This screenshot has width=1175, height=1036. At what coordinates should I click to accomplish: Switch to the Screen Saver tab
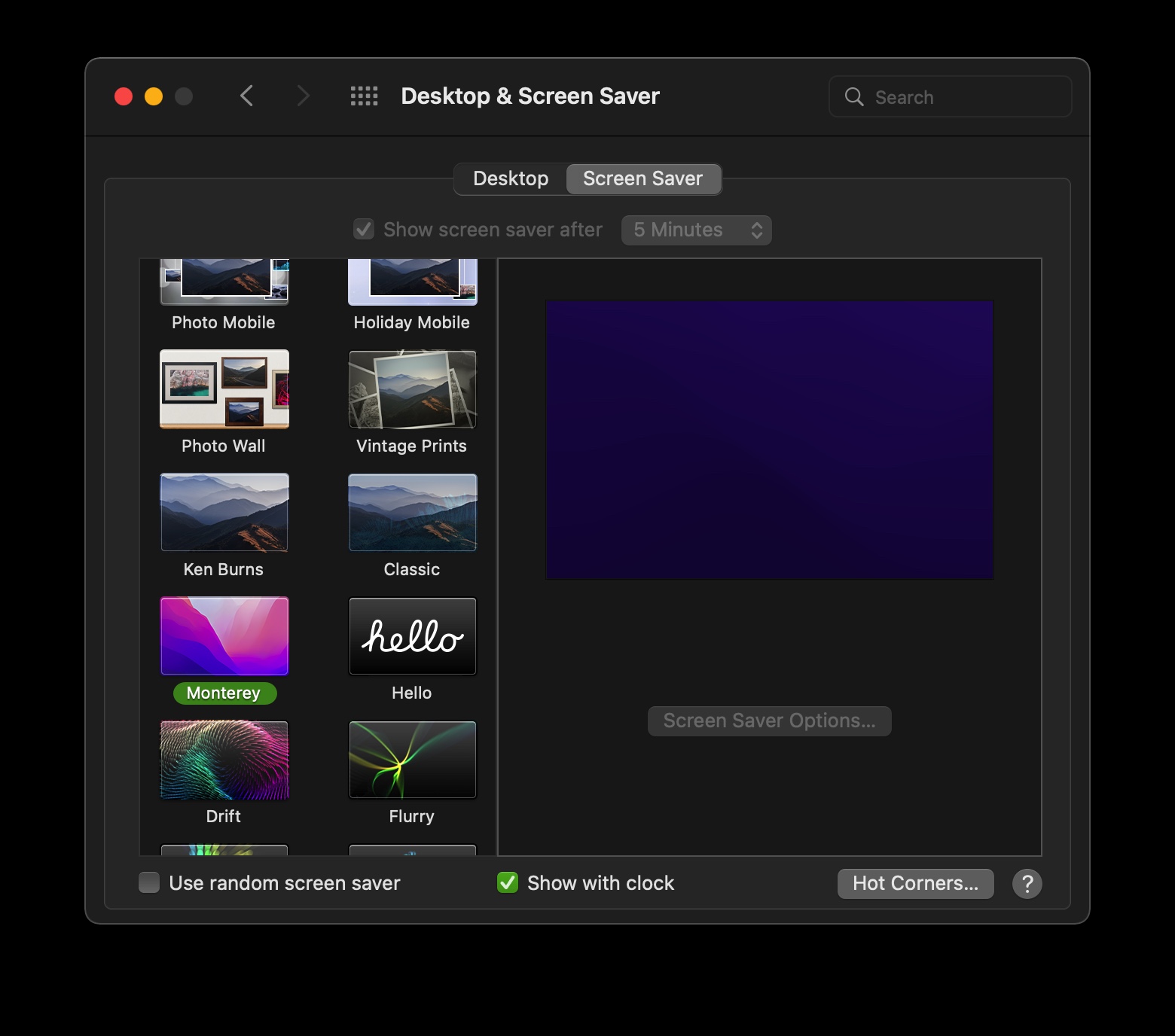coord(643,178)
